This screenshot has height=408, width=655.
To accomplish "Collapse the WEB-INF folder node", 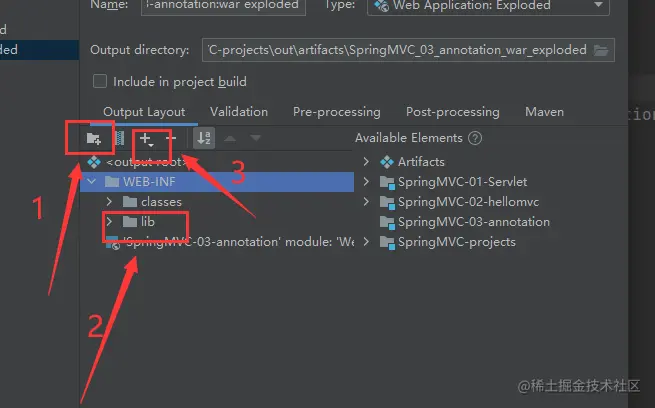I will coord(93,182).
